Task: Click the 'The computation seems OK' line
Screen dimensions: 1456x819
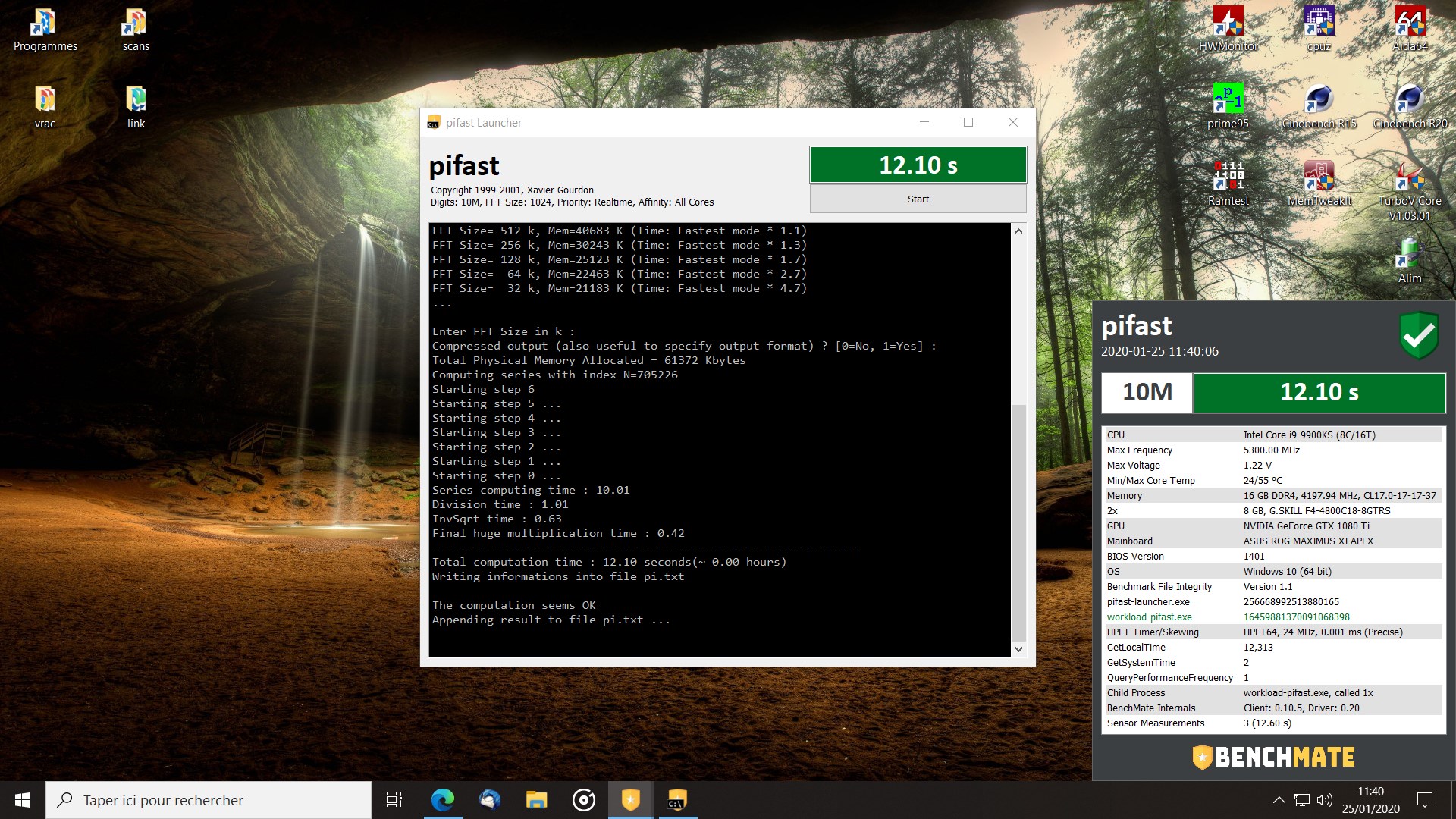Action: click(x=513, y=605)
